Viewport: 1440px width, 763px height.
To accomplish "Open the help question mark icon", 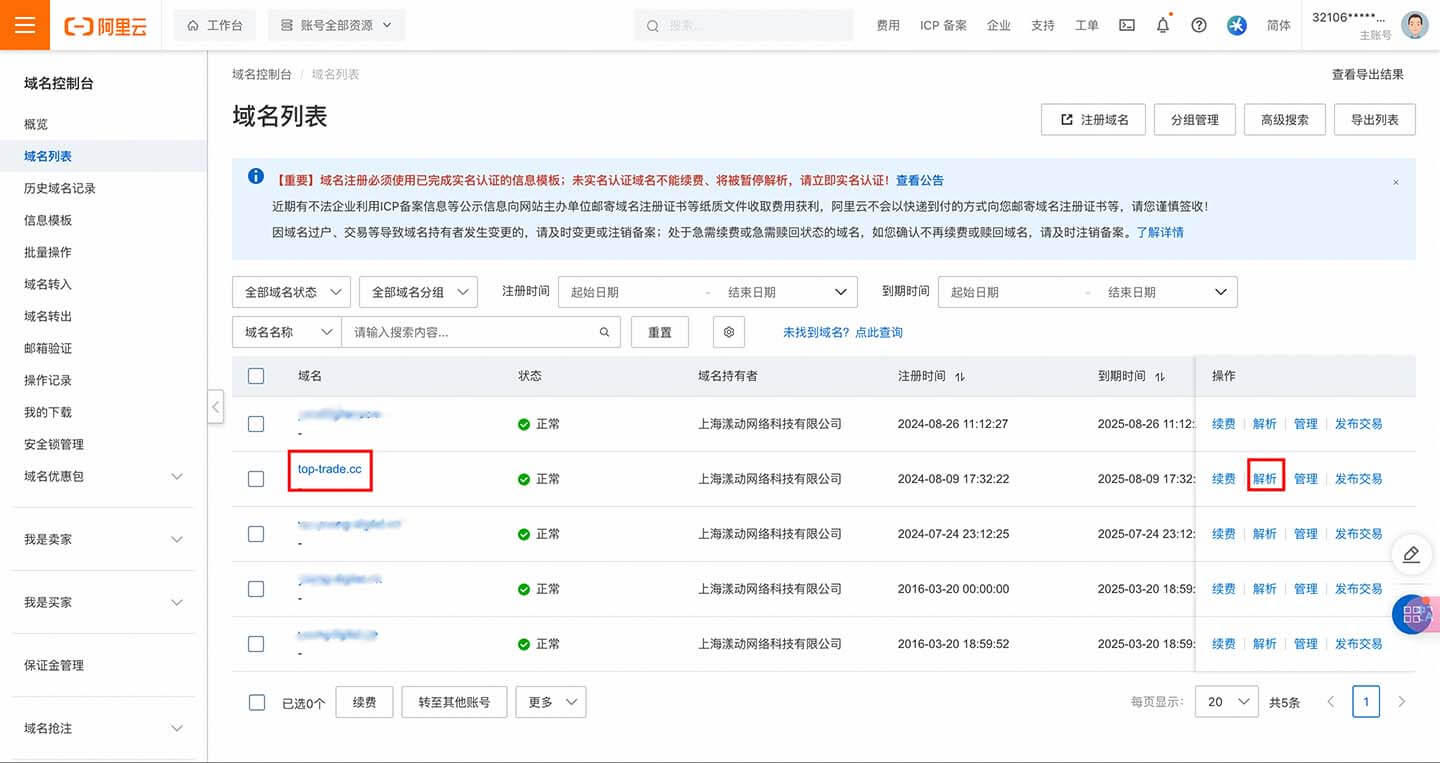I will coord(1199,26).
